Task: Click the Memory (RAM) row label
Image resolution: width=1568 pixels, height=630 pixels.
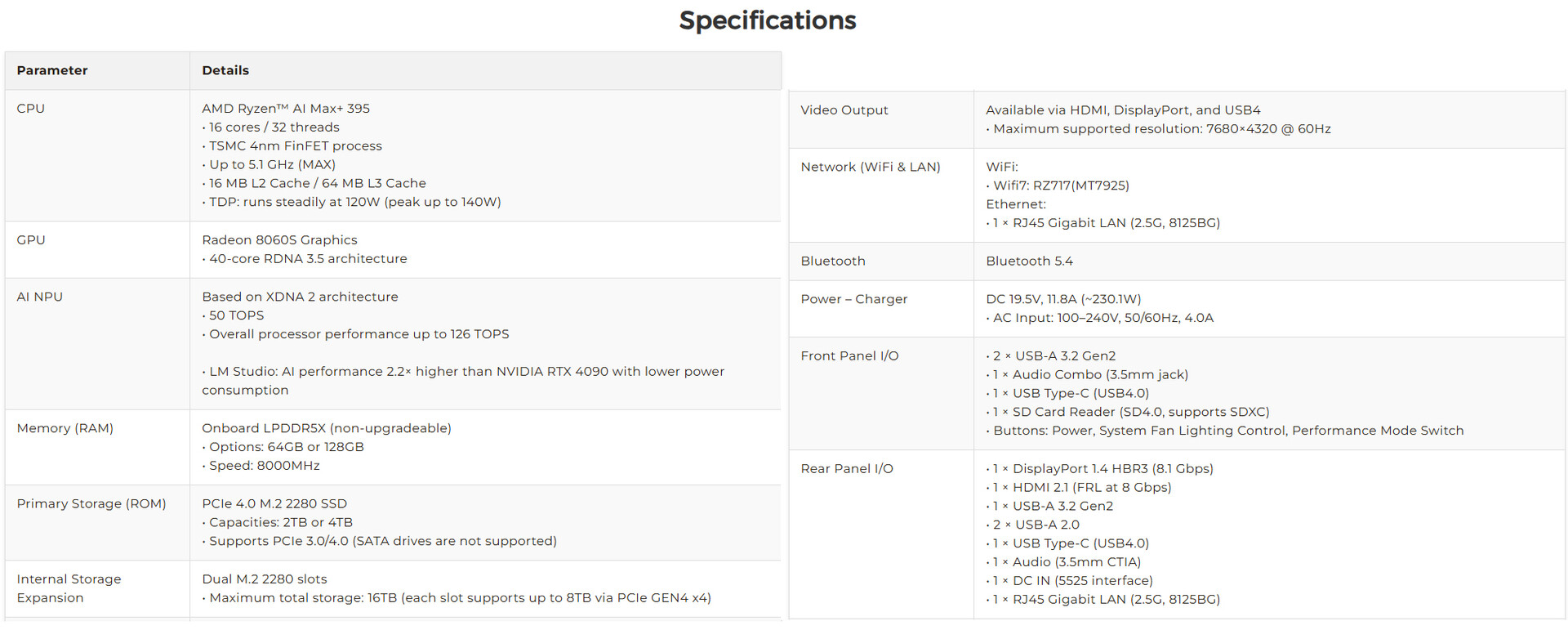Action: [x=65, y=429]
